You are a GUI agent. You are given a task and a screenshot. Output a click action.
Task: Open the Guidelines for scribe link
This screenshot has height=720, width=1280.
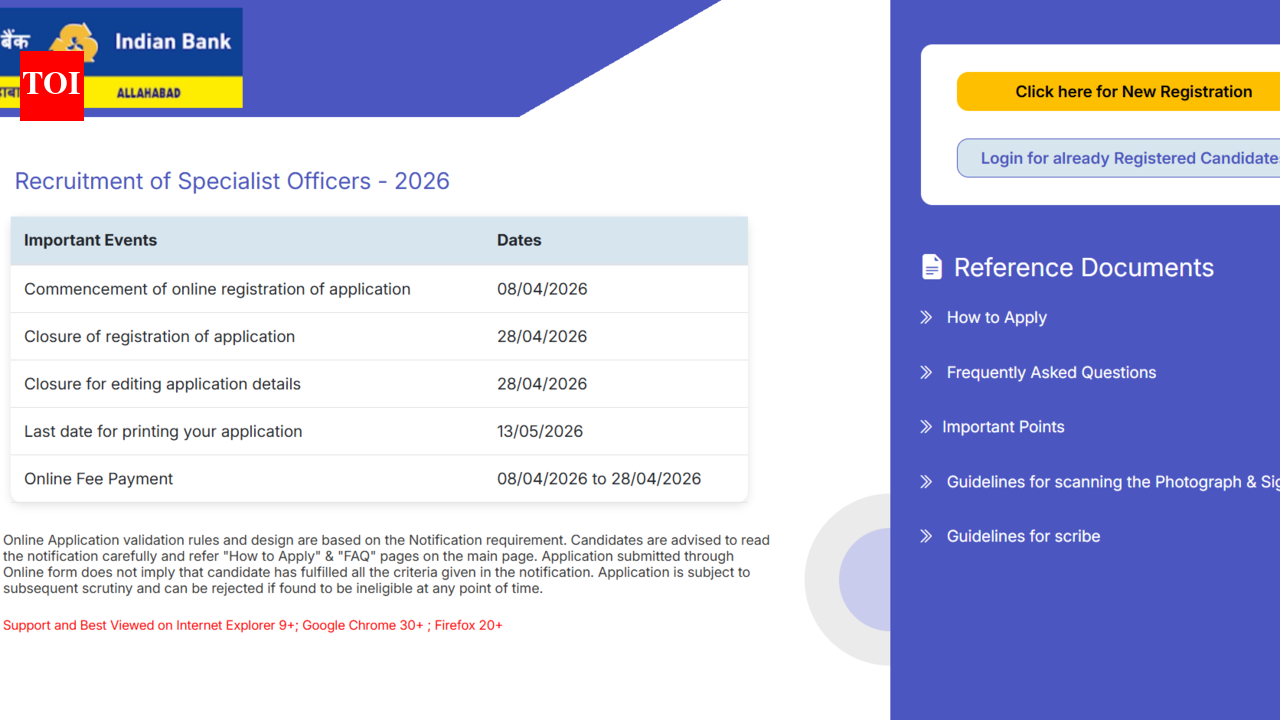pyautogui.click(x=1023, y=536)
